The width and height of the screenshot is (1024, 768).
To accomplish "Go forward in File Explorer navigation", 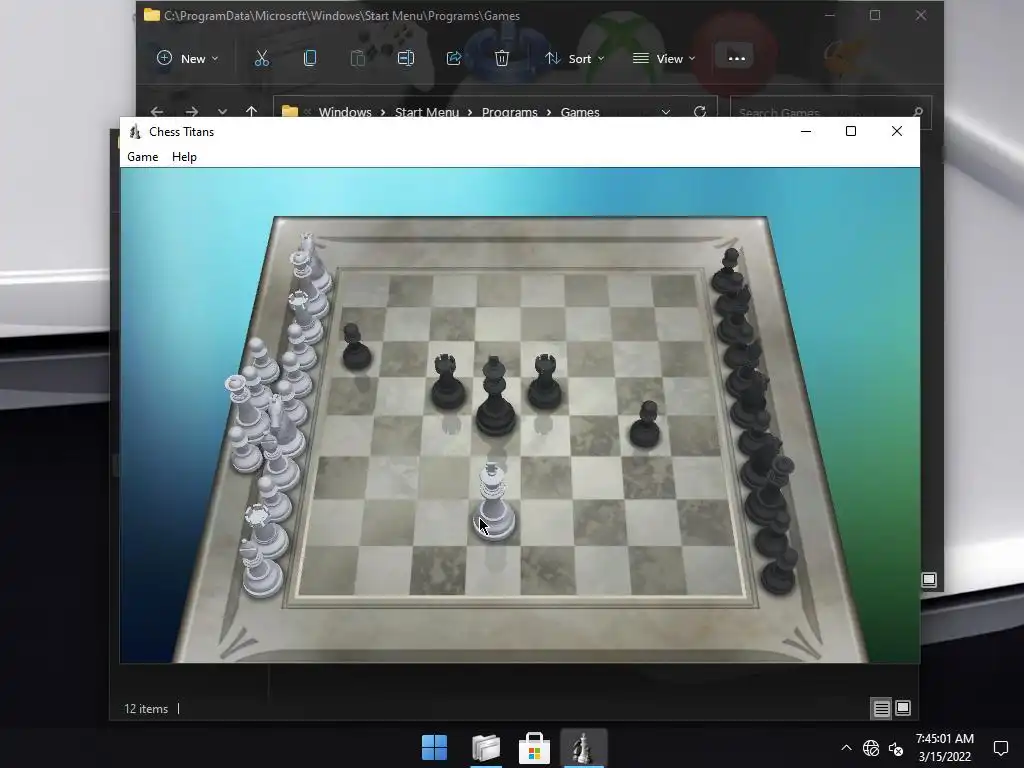I will pos(191,112).
